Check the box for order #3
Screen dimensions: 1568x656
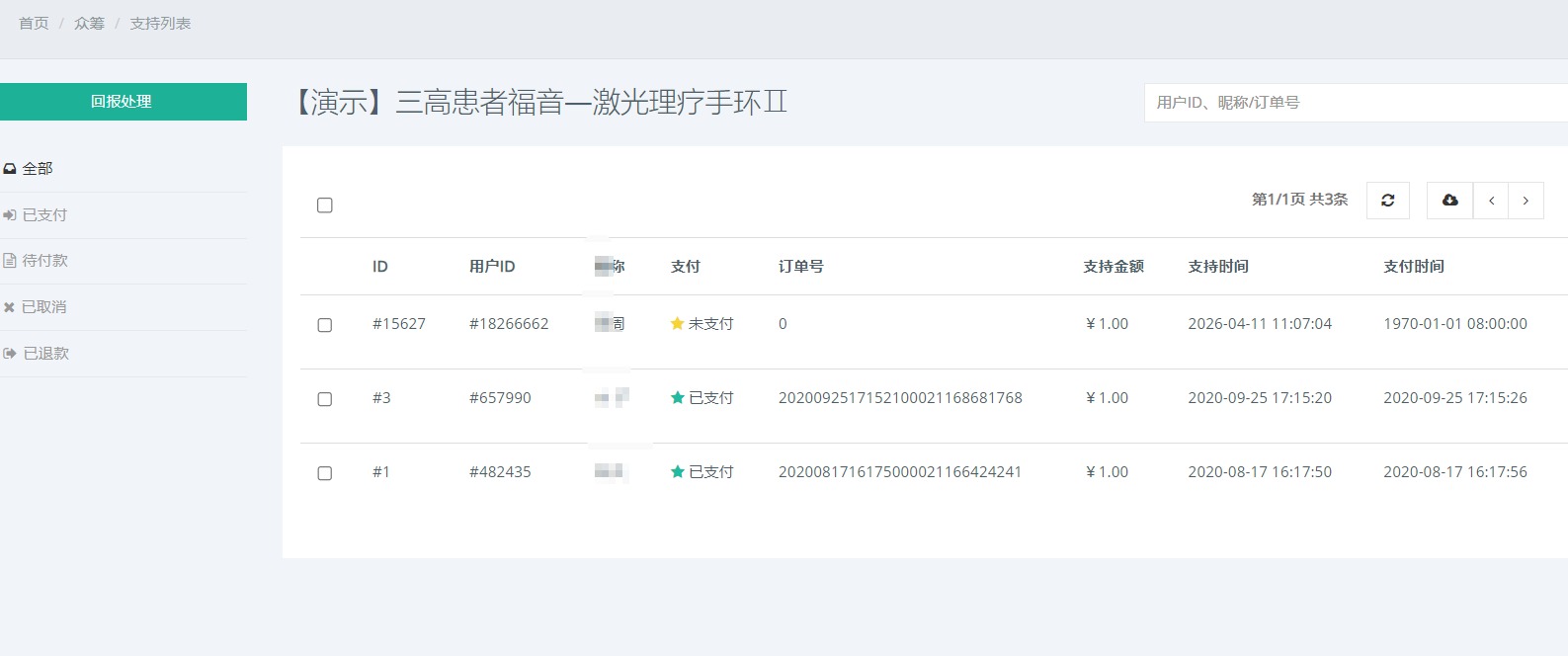(x=324, y=399)
